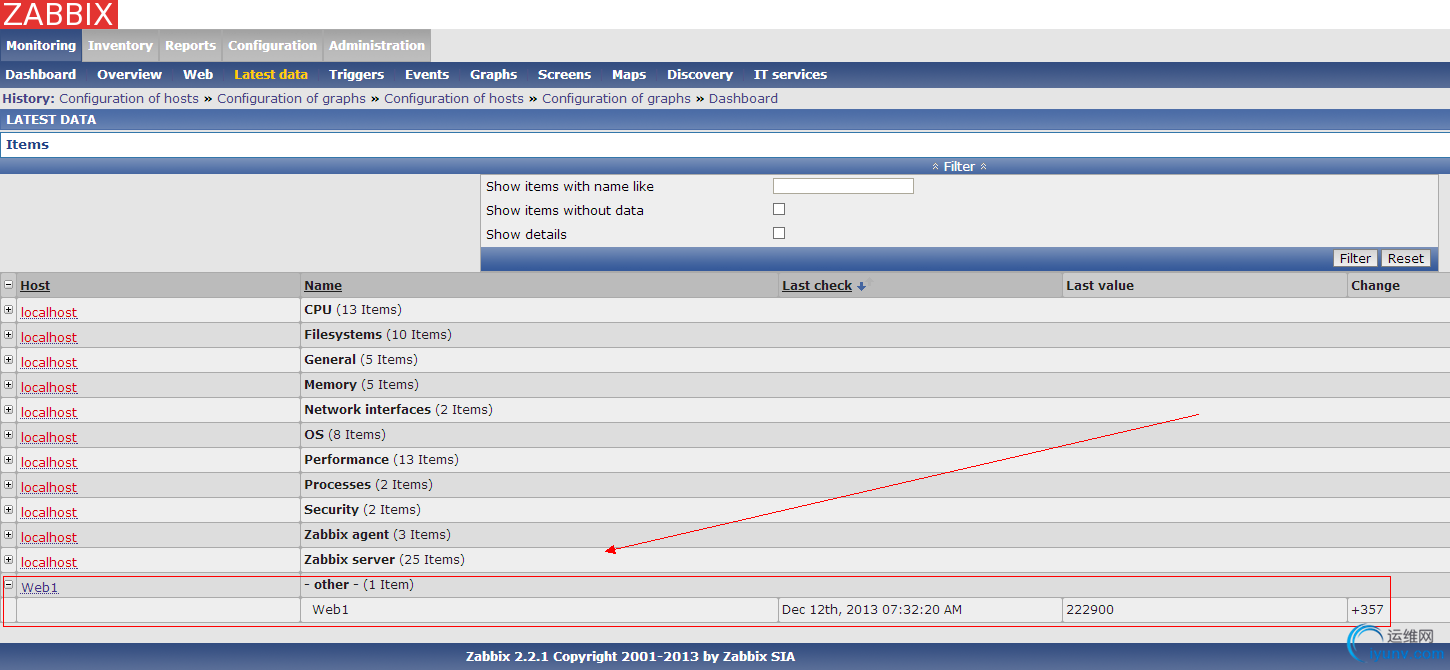
Task: Go to Triggers submenu
Action: 356,75
